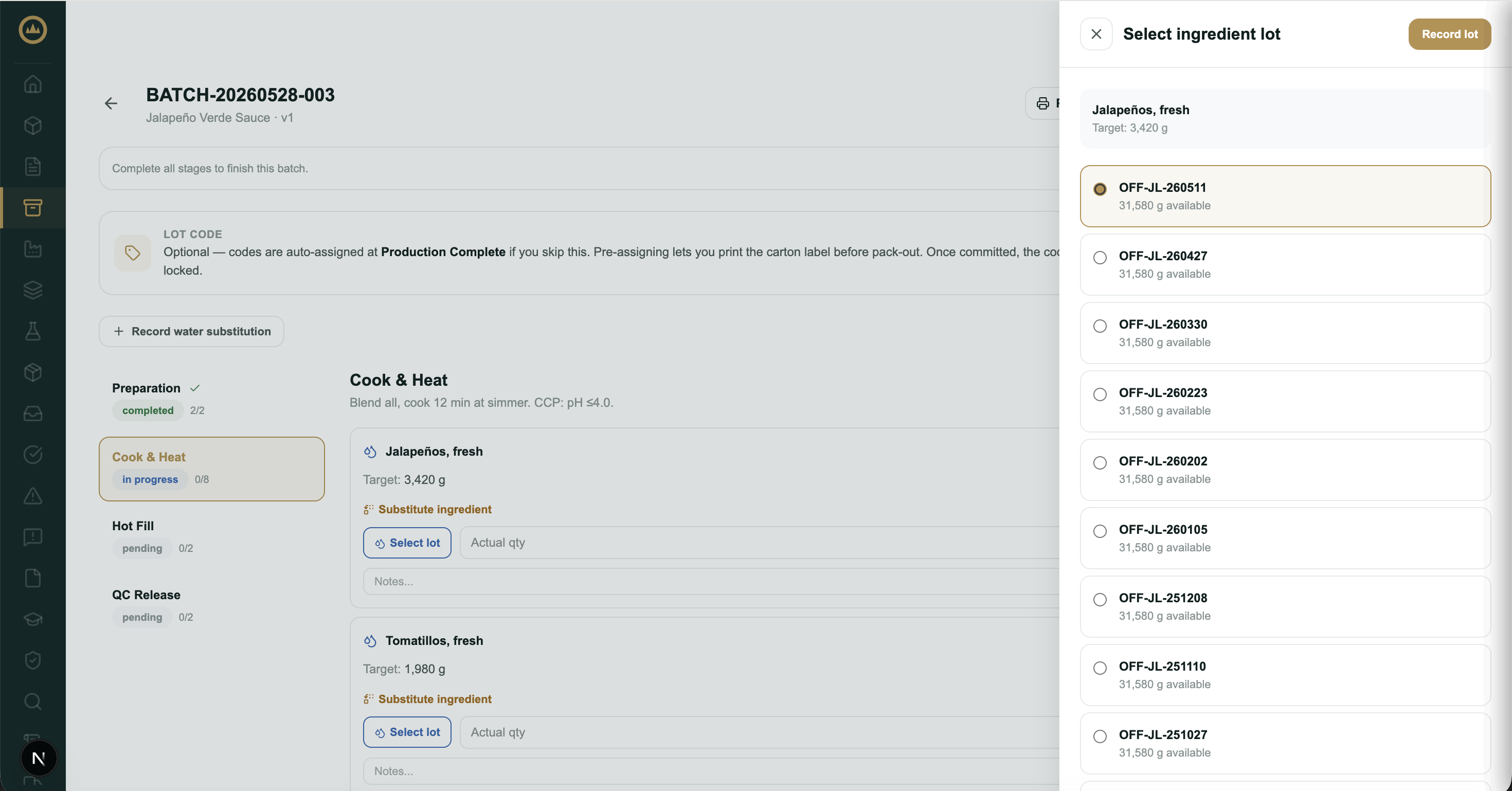Open the message alert bubble icon in sidebar
The height and width of the screenshot is (791, 1512).
[x=33, y=537]
